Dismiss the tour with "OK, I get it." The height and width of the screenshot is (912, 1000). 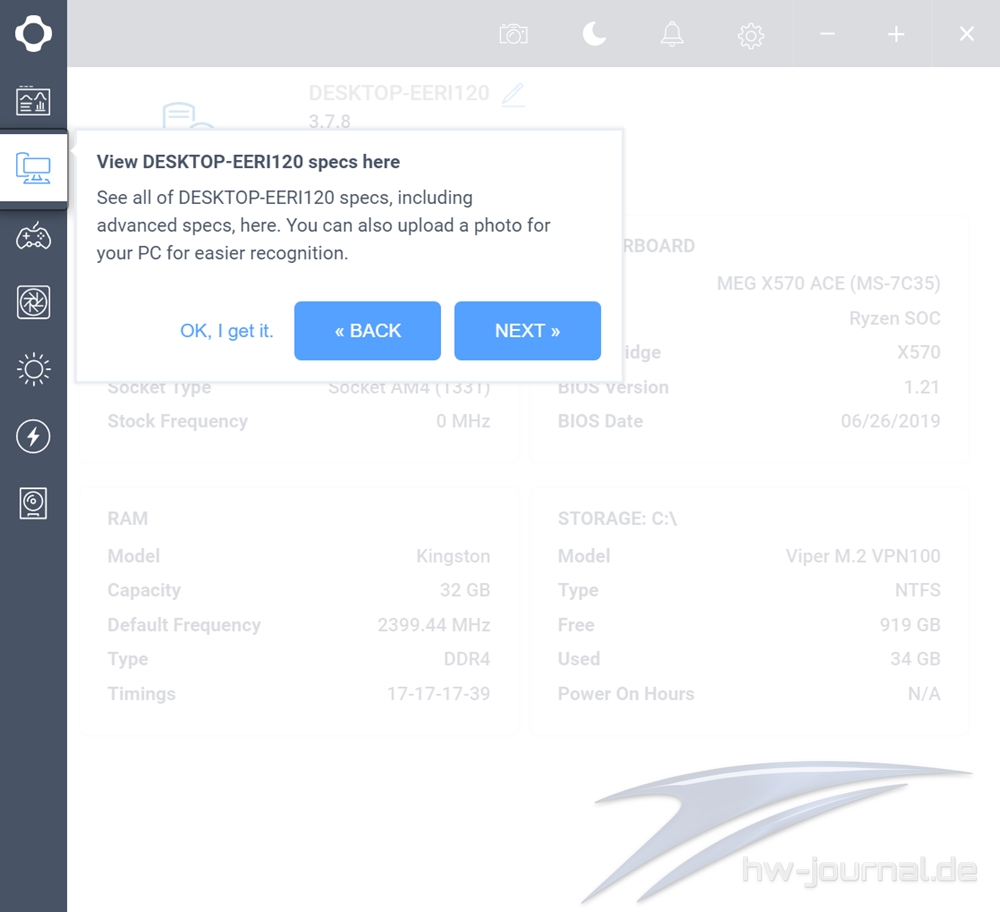coord(226,331)
